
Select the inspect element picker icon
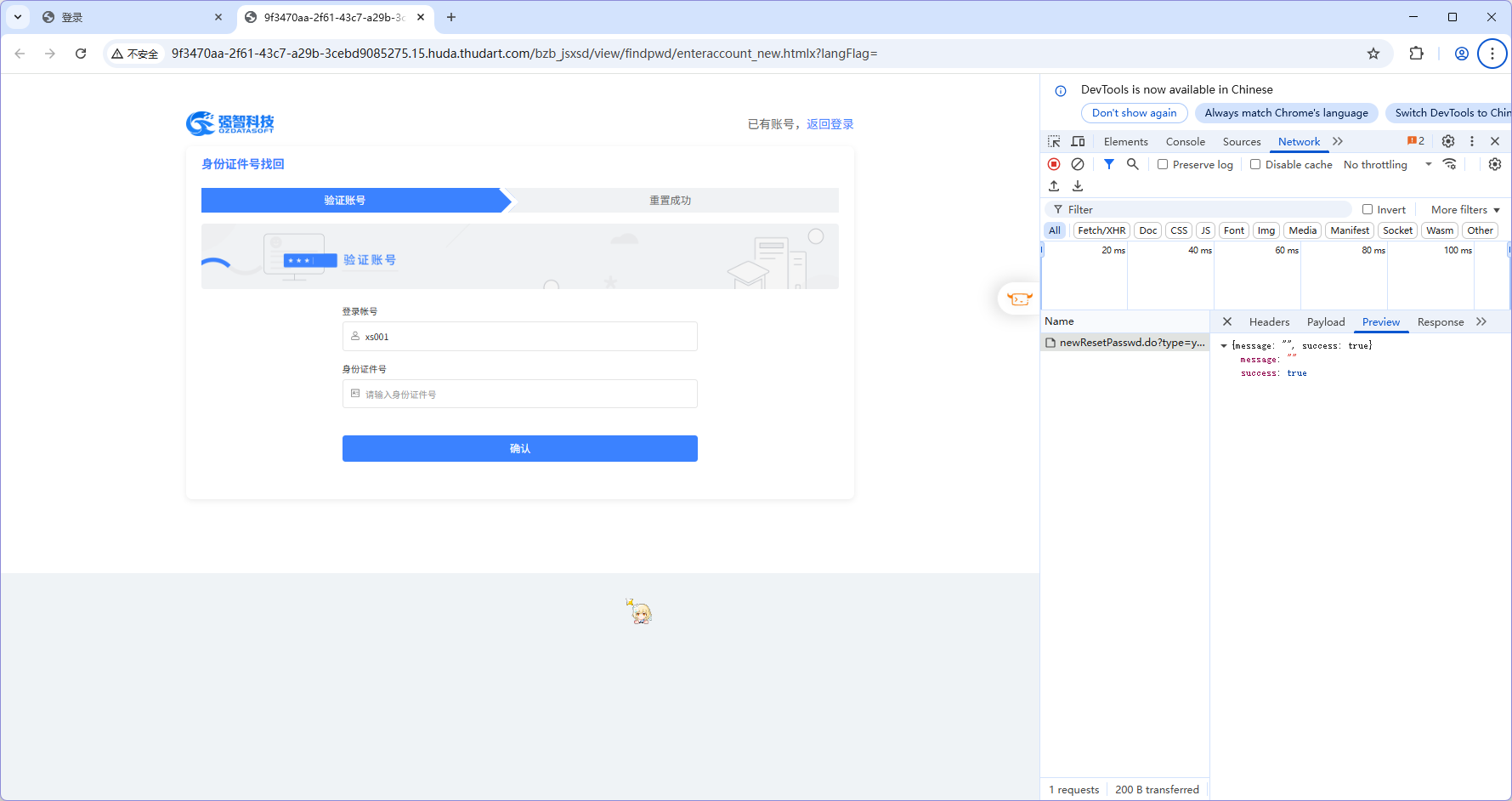coord(1054,141)
